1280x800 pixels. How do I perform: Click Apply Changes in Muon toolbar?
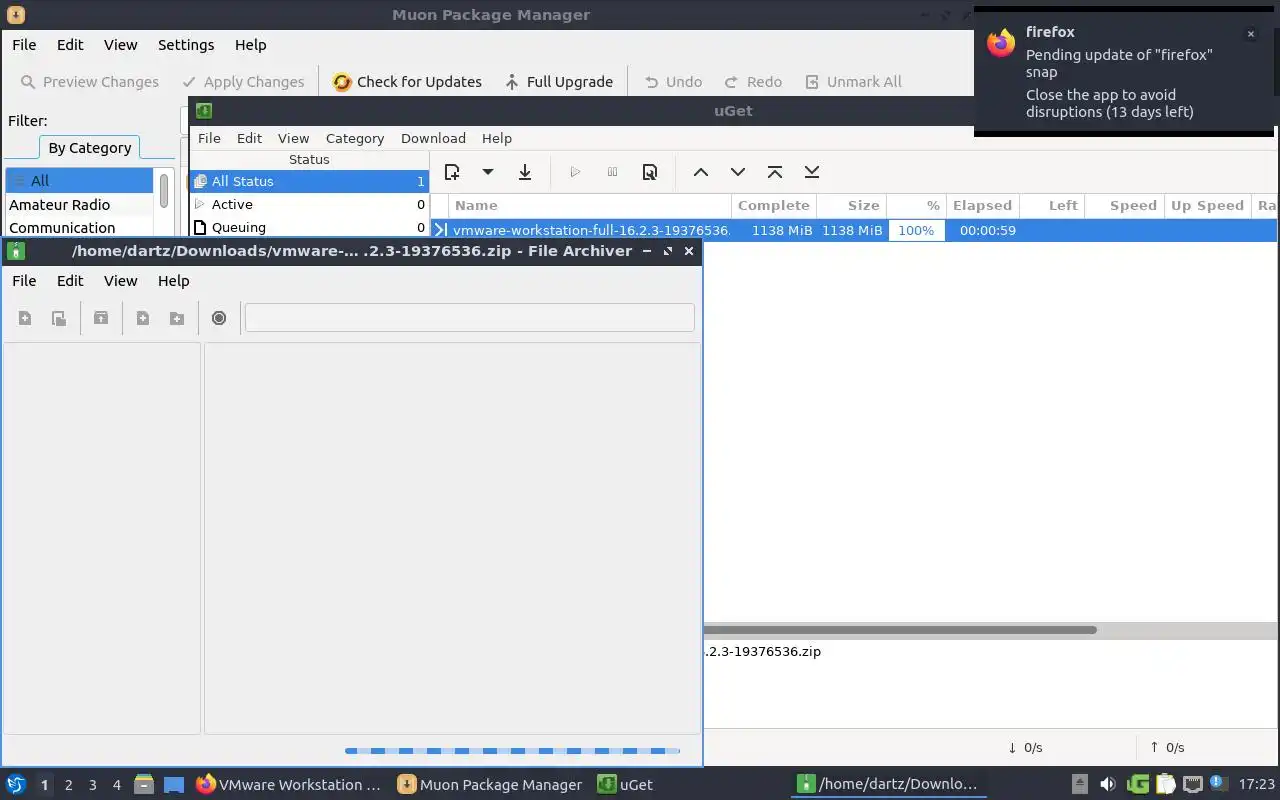tap(243, 82)
